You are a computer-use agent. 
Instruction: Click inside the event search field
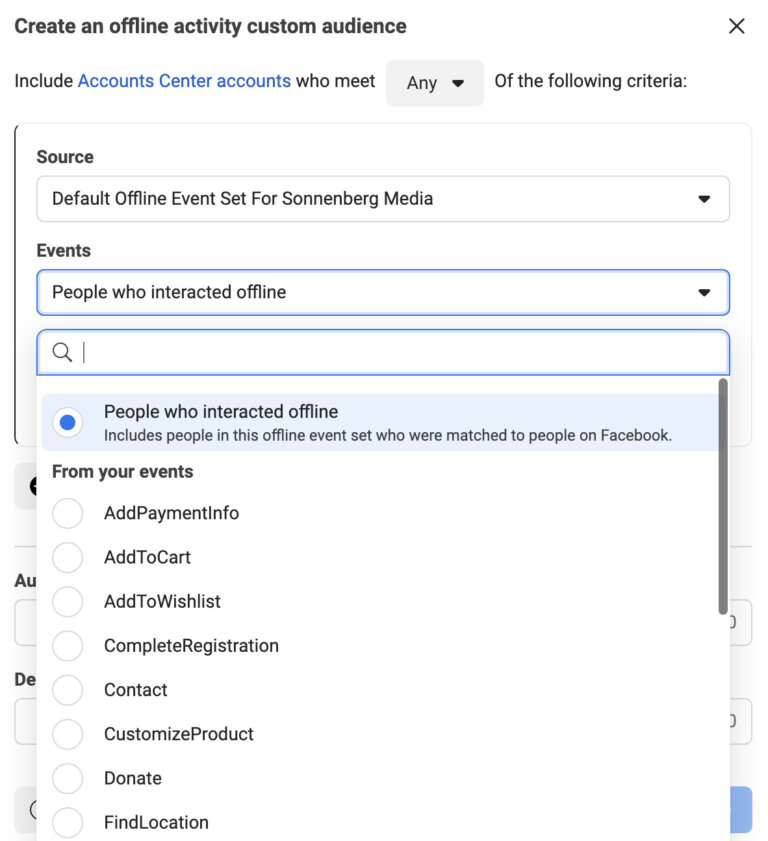tap(300, 352)
